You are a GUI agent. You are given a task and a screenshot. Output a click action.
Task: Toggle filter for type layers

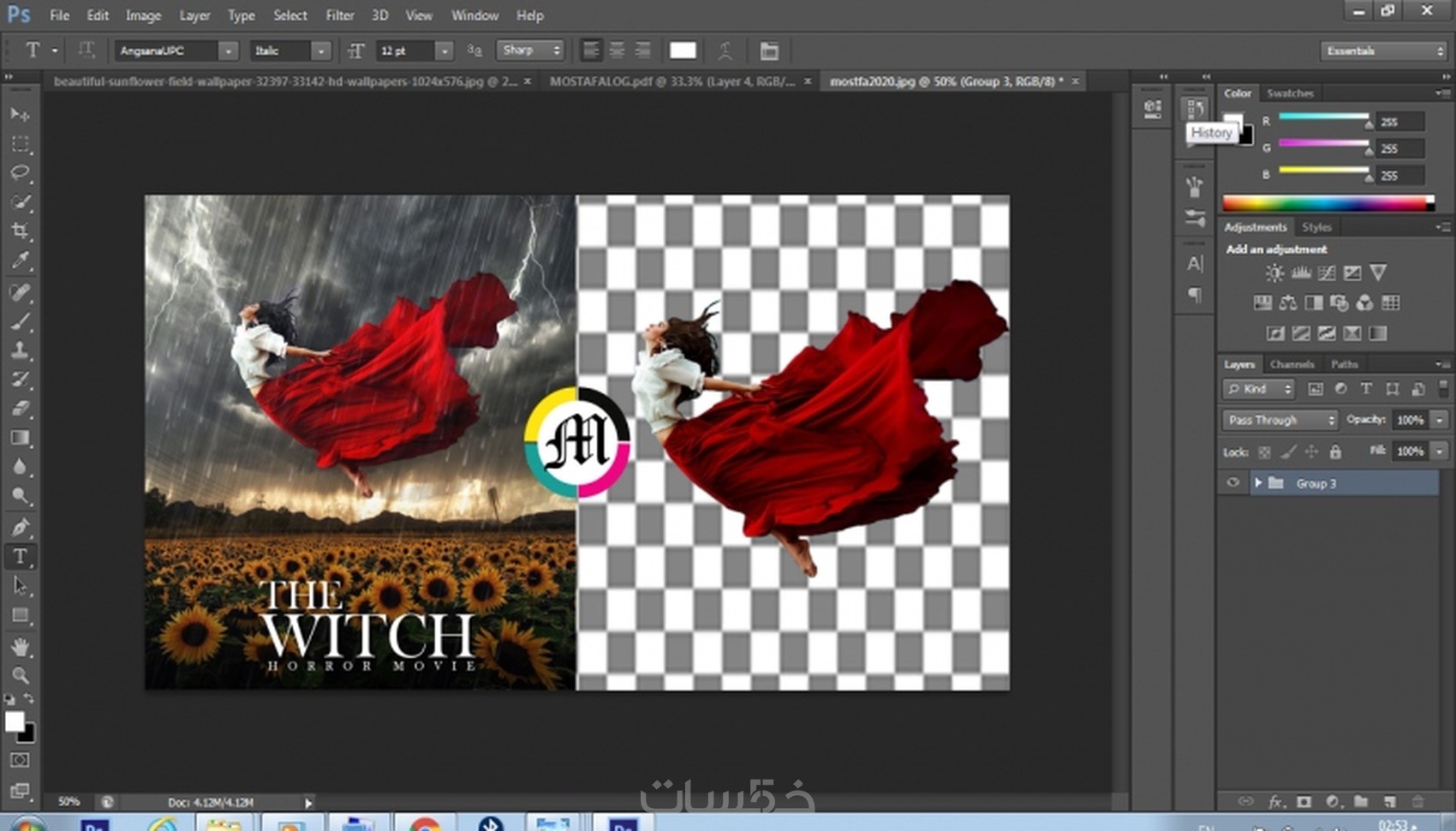pos(1367,389)
